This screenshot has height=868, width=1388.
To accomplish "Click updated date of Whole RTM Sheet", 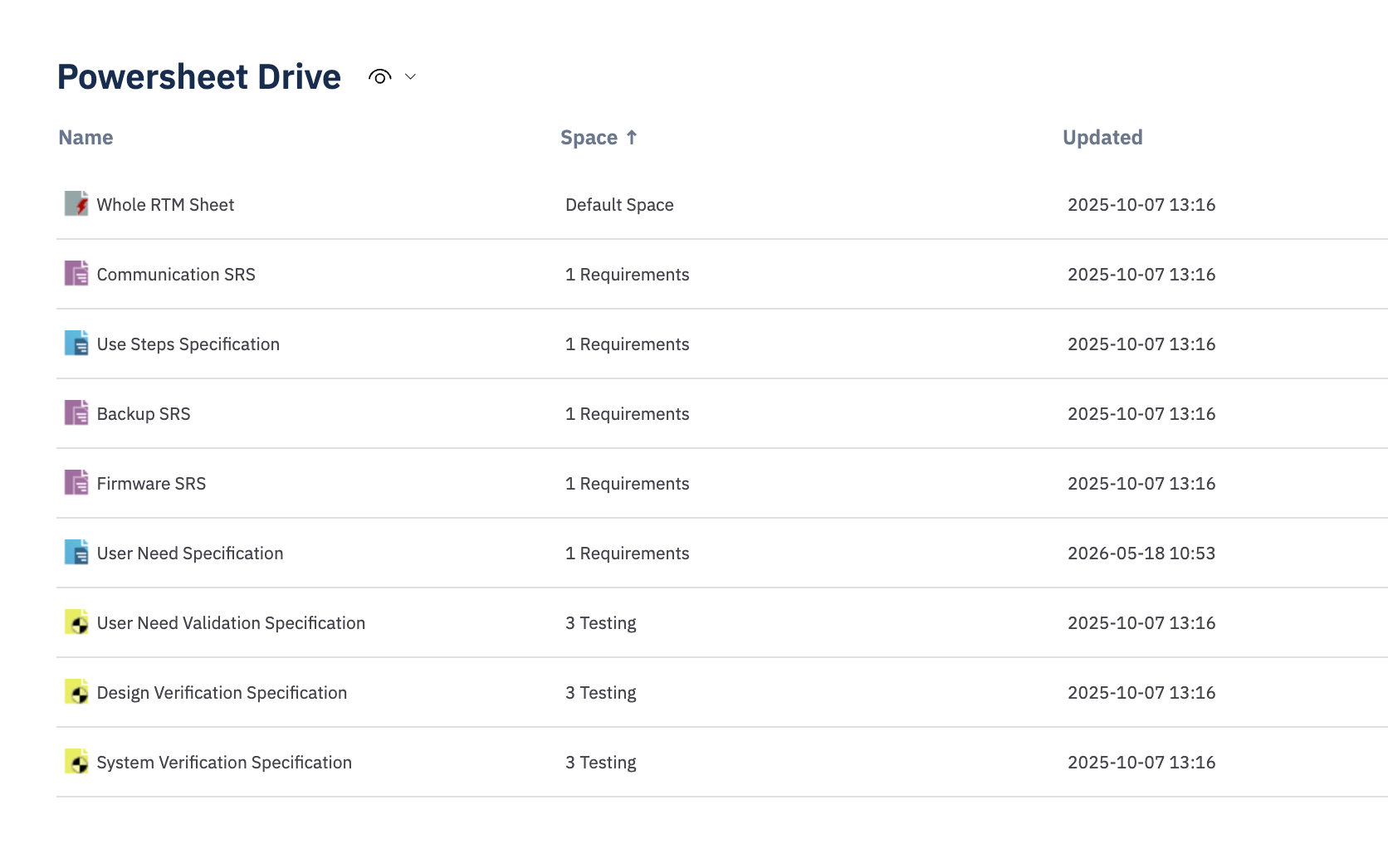I will point(1141,205).
